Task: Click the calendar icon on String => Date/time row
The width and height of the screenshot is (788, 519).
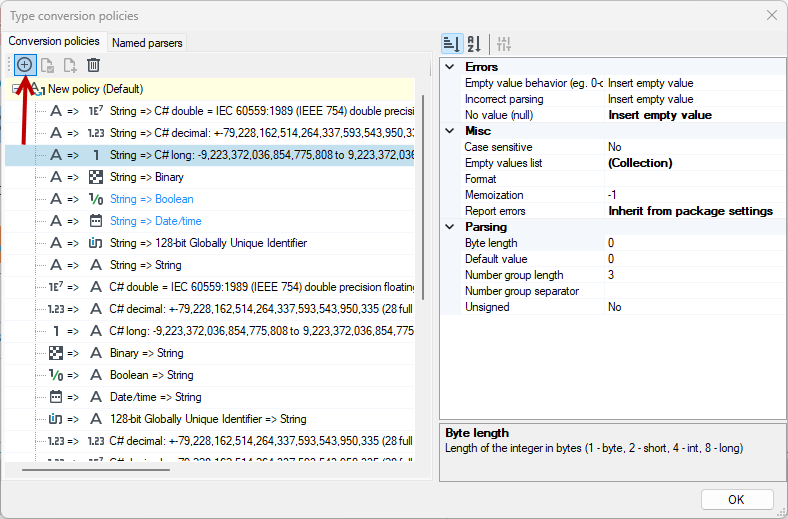Action: point(95,221)
